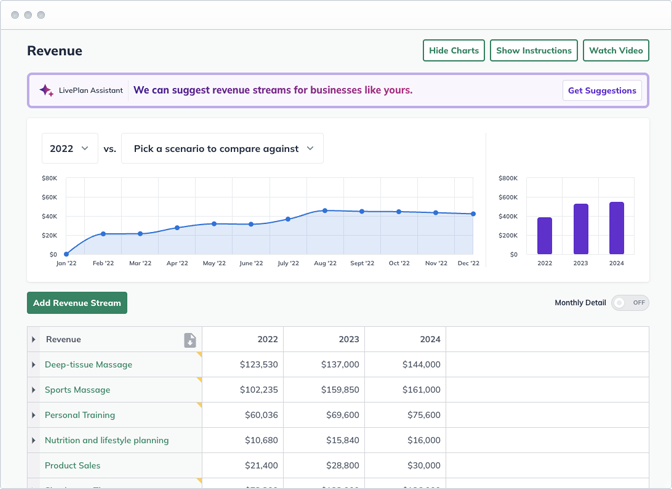Click the Show Instructions button

[534, 51]
